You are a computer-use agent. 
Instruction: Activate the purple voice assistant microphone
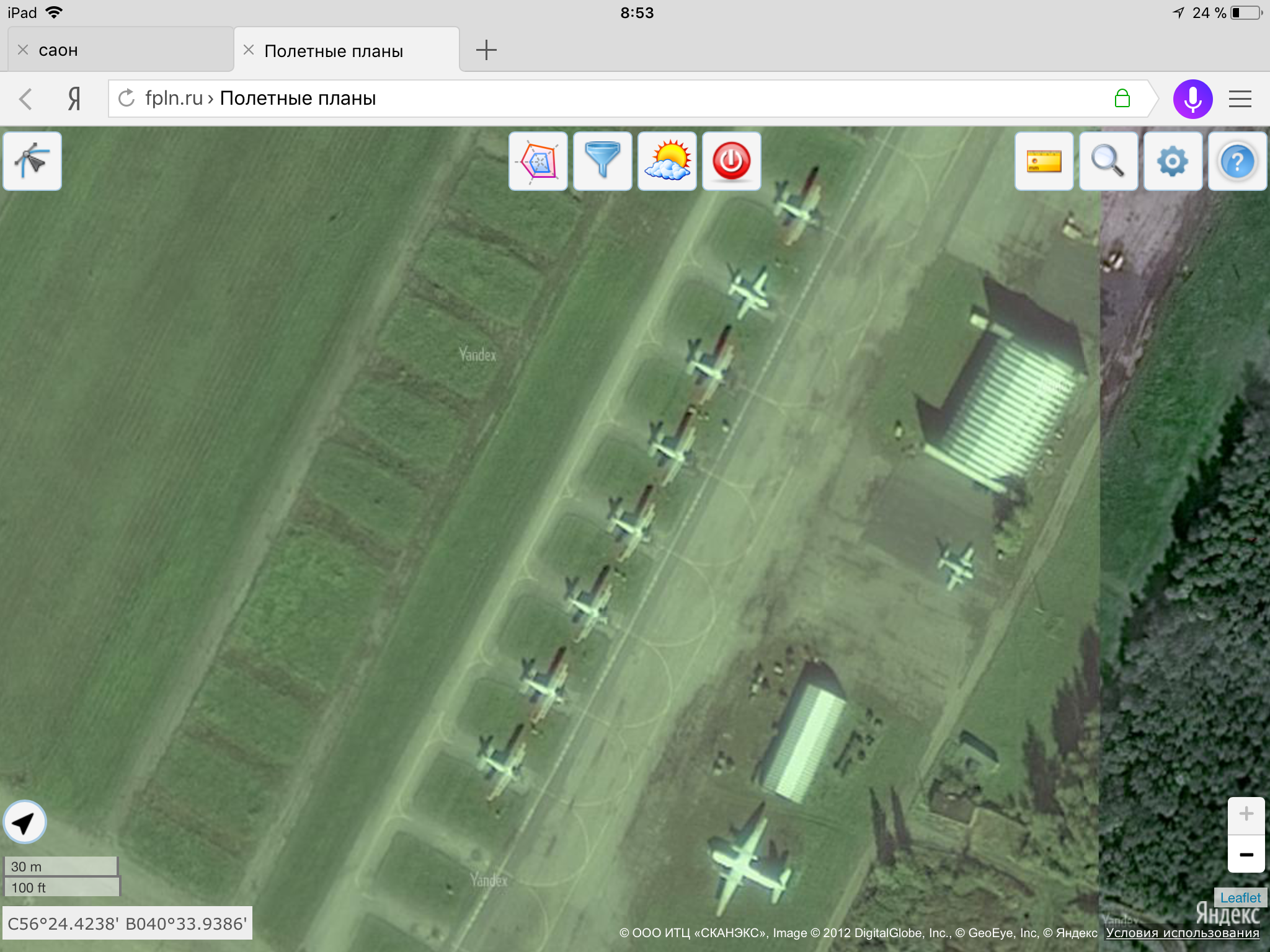[x=1192, y=99]
